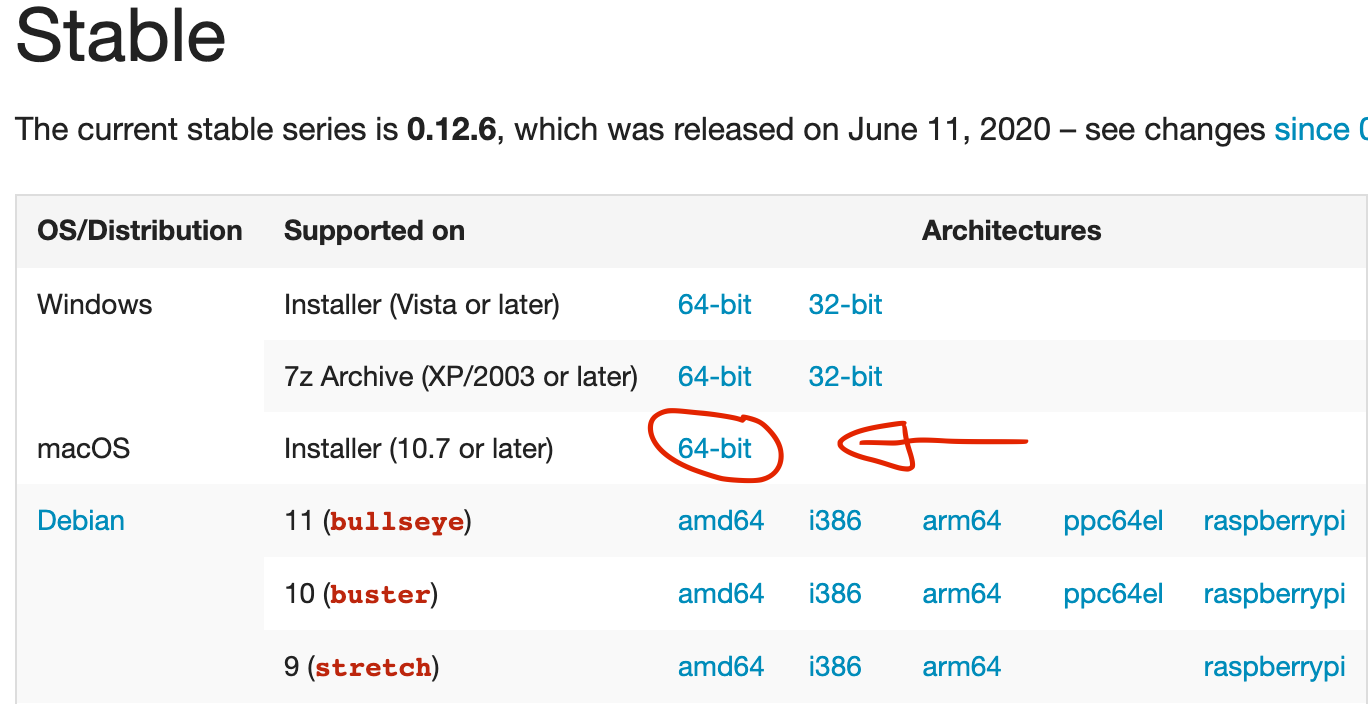Open Windows 7z Archive 64-bit link

click(715, 376)
